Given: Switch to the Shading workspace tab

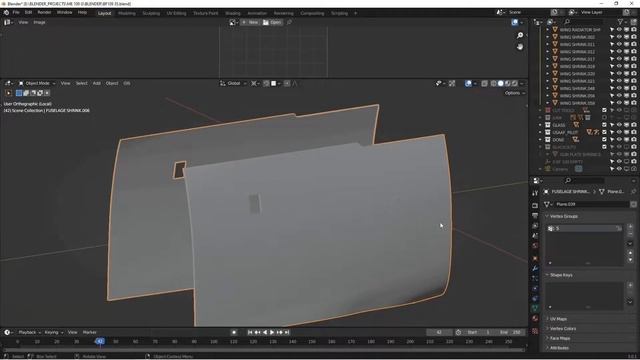Looking at the screenshot, I should 233,13.
